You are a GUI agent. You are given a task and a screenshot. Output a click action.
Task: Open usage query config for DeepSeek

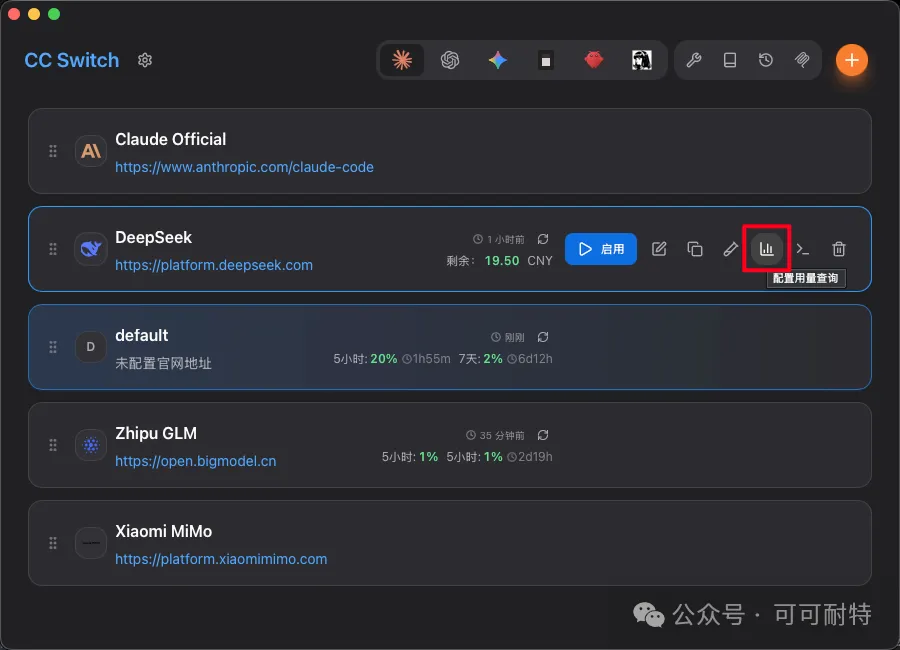767,249
